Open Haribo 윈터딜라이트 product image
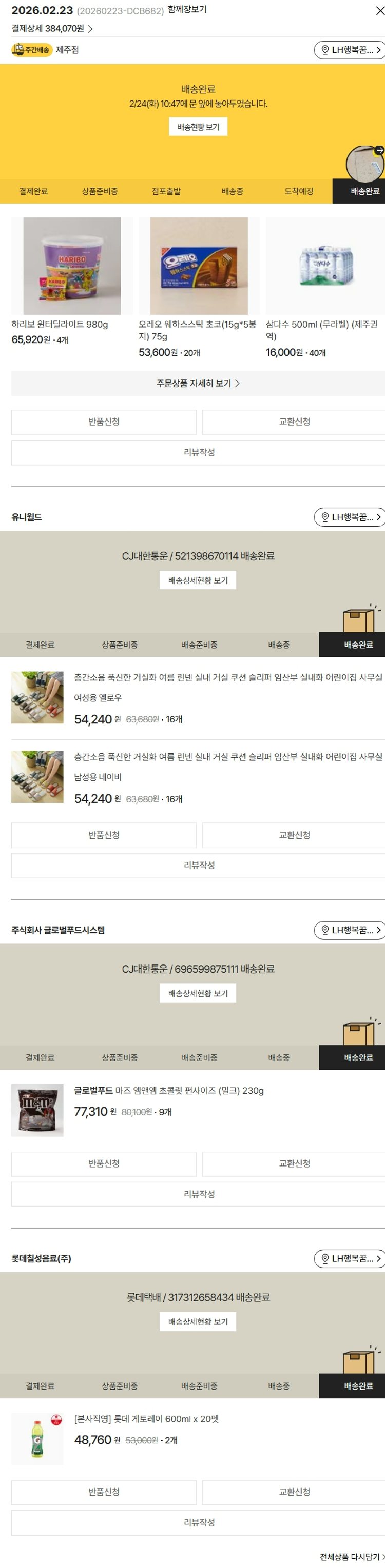 point(72,266)
